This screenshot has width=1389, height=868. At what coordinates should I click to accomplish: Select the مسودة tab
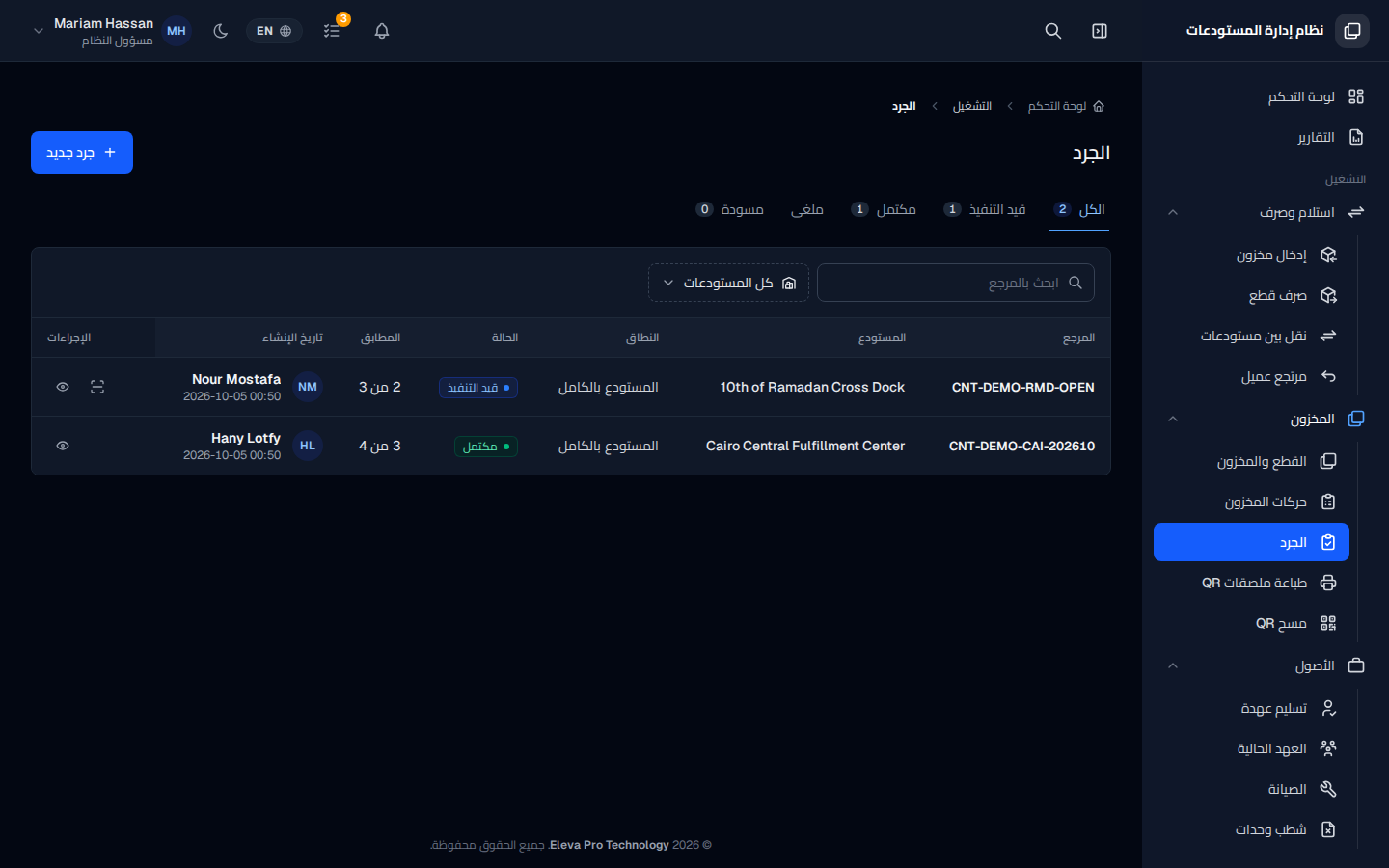[730, 209]
